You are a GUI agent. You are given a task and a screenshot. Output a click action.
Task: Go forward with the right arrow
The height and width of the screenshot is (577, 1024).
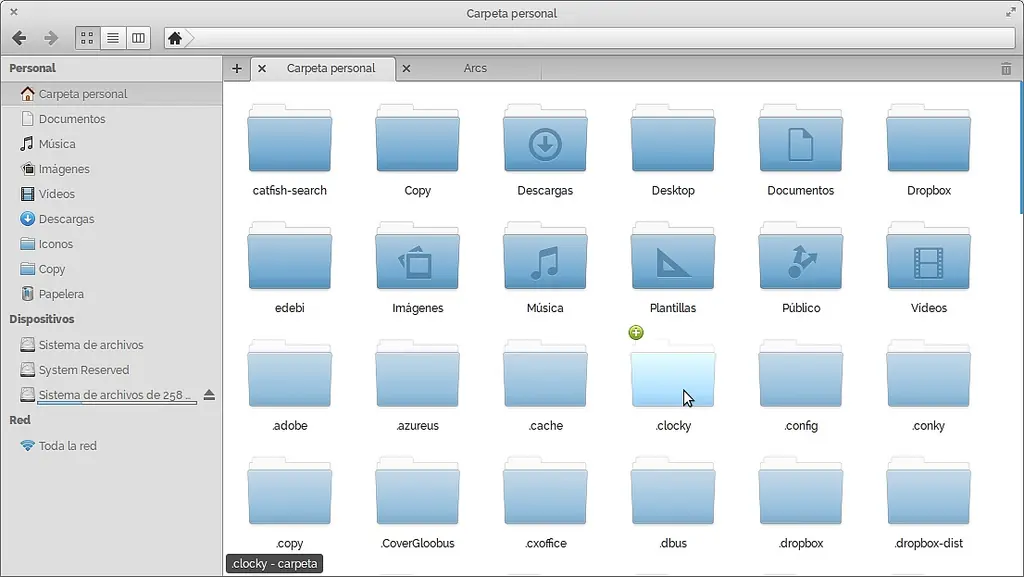pyautogui.click(x=51, y=39)
